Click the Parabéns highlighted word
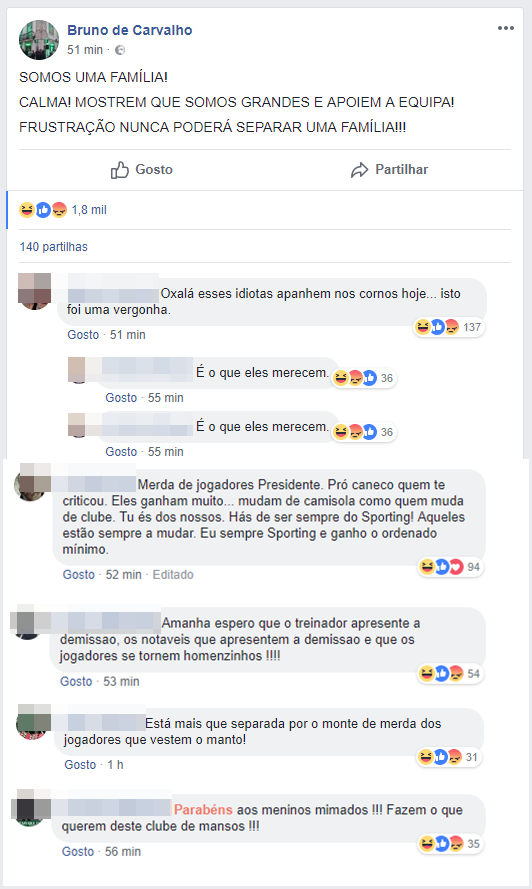 pyautogui.click(x=203, y=810)
